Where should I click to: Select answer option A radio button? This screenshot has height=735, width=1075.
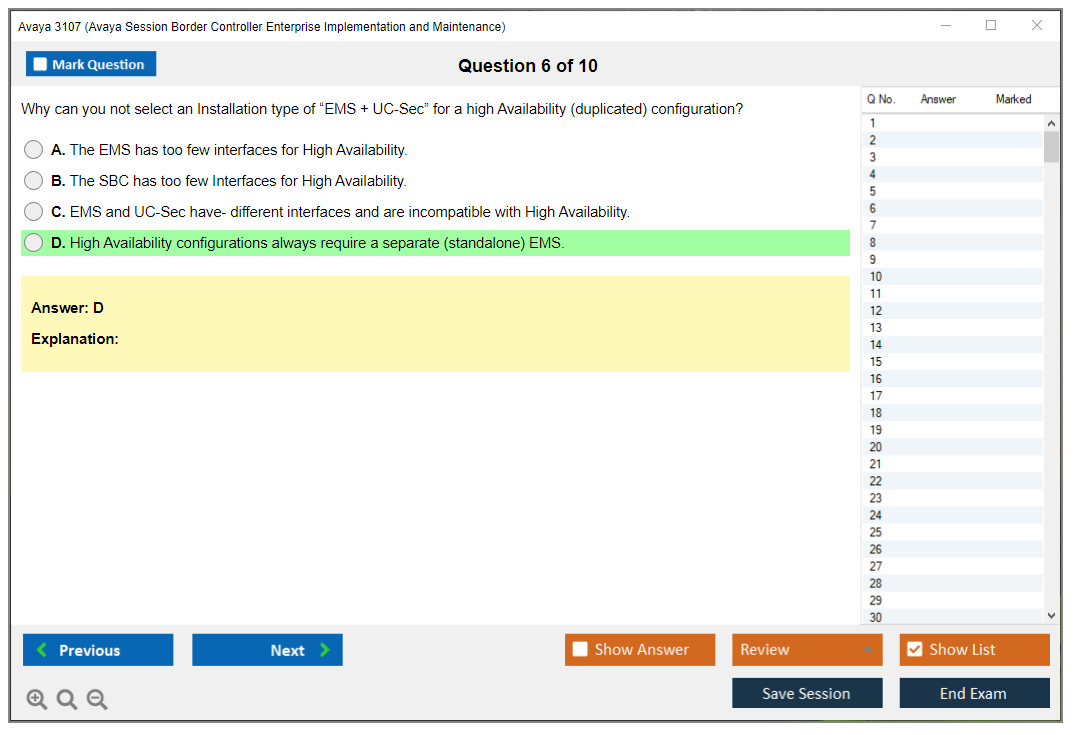pyautogui.click(x=34, y=150)
